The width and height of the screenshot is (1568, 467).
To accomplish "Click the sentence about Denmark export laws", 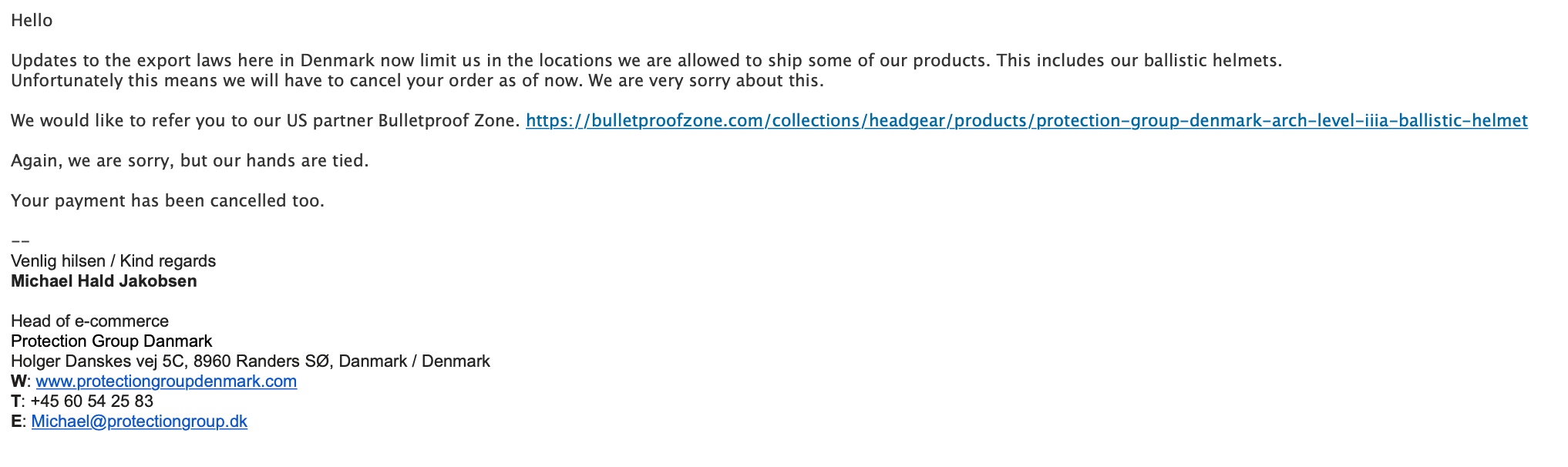I will click(x=646, y=61).
